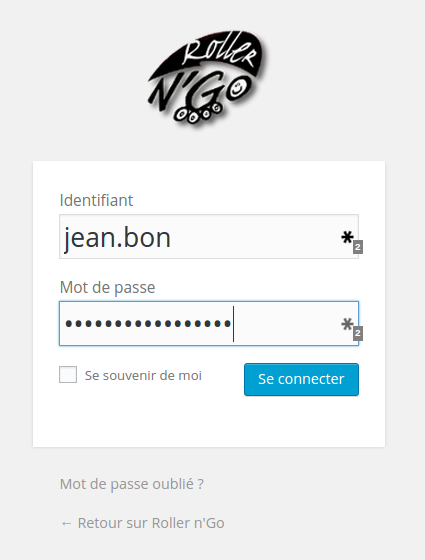Viewport: 425px width, 560px height.
Task: Click the asterisk password-manager icon in Identifiant field
Action: tap(347, 238)
